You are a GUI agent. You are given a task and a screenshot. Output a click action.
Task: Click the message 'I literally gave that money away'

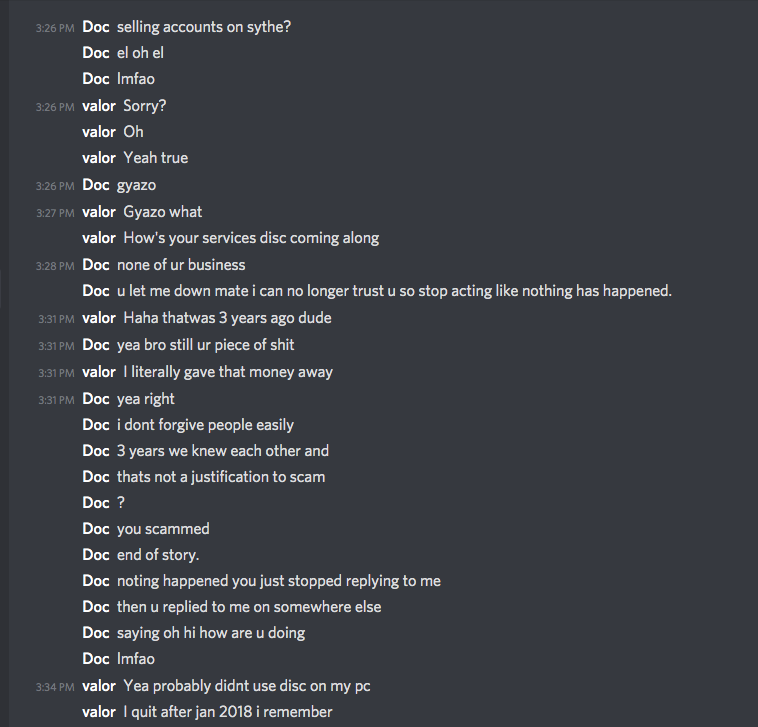[x=228, y=372]
